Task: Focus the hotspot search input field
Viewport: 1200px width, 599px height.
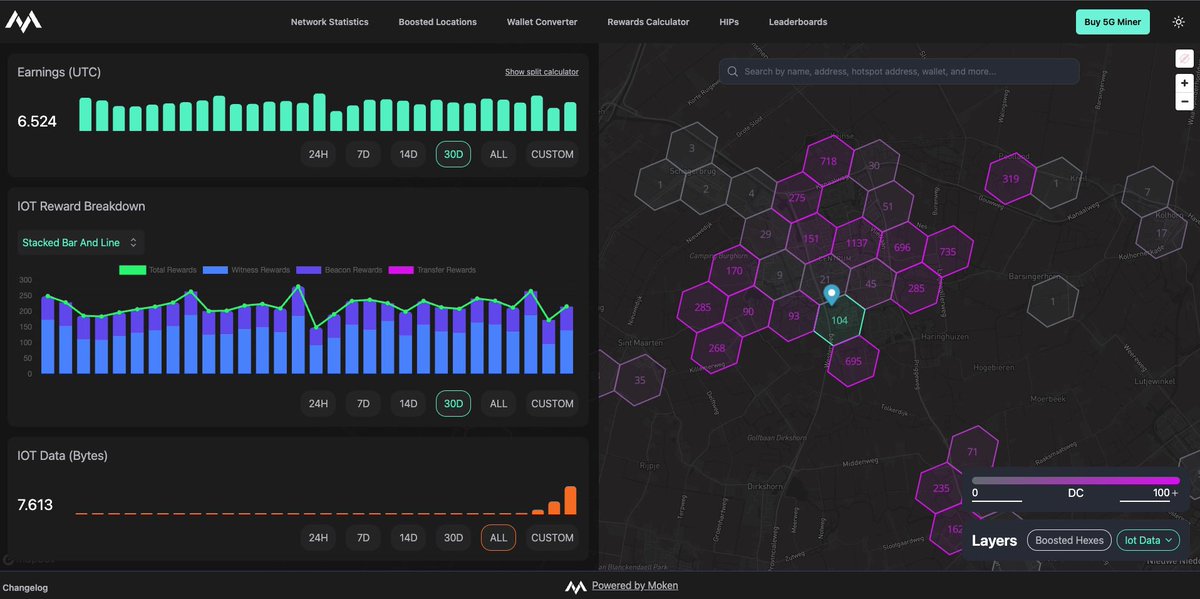Action: click(x=899, y=72)
